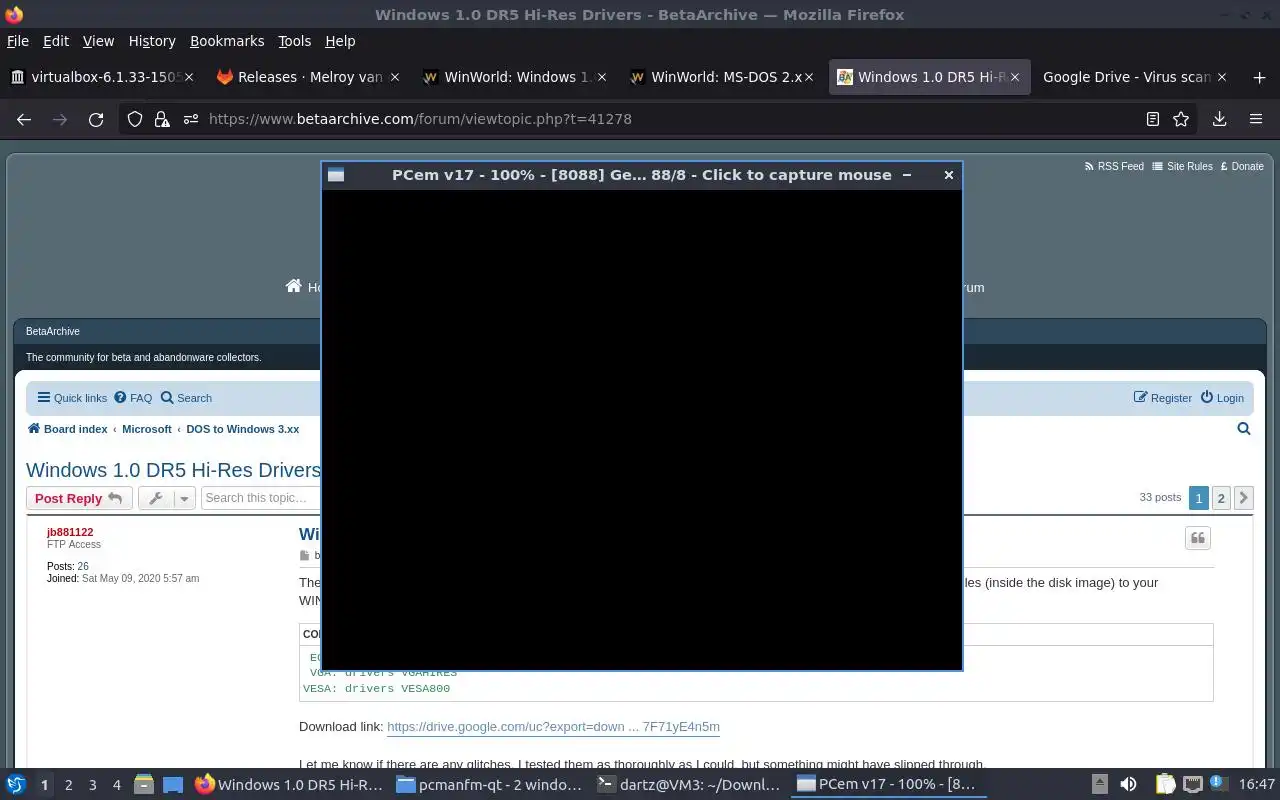Go to page 2 of the topic
The image size is (1280, 800).
(1221, 497)
